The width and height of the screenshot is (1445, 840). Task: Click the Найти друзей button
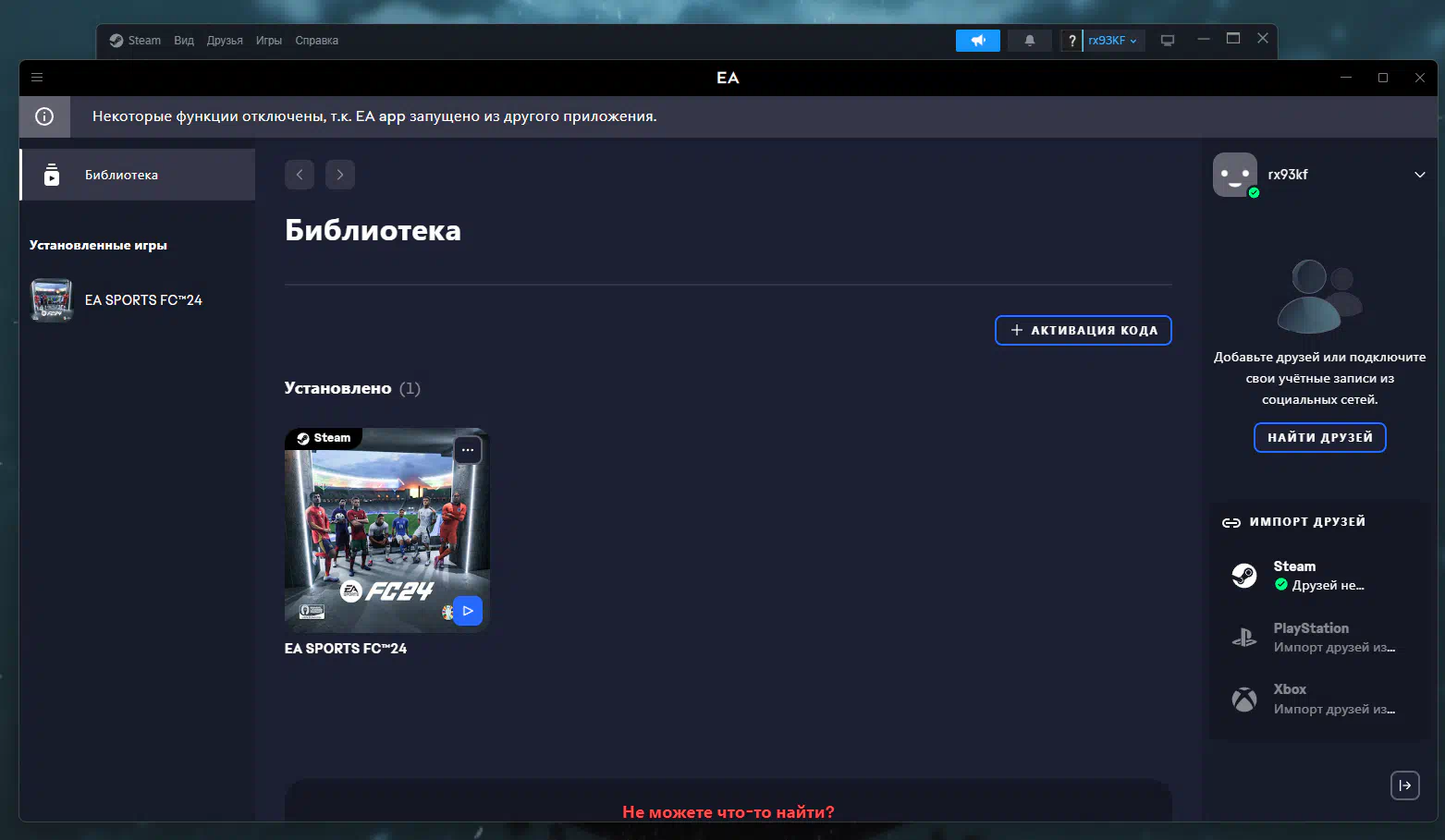[1319, 437]
